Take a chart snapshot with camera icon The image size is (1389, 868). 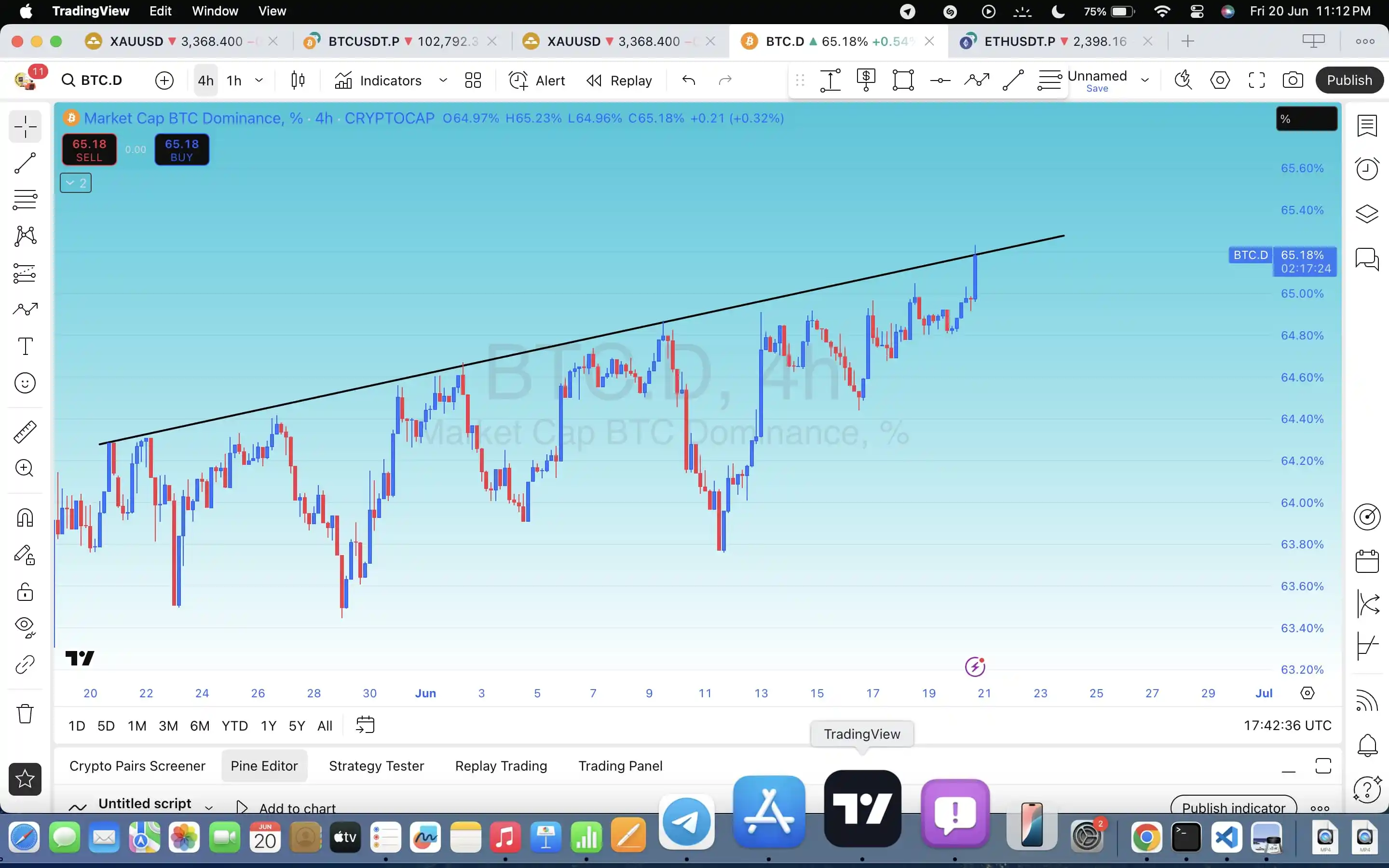tap(1293, 81)
